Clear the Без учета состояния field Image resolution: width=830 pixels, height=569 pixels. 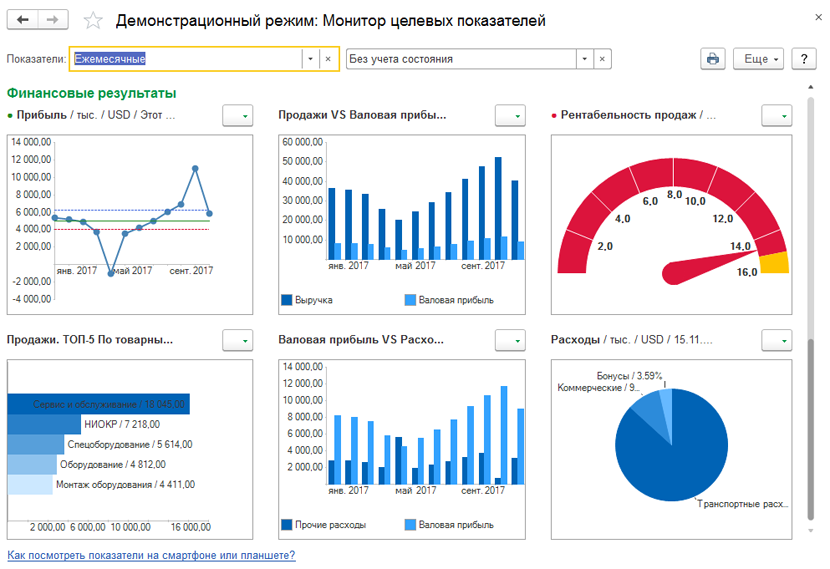click(x=602, y=59)
